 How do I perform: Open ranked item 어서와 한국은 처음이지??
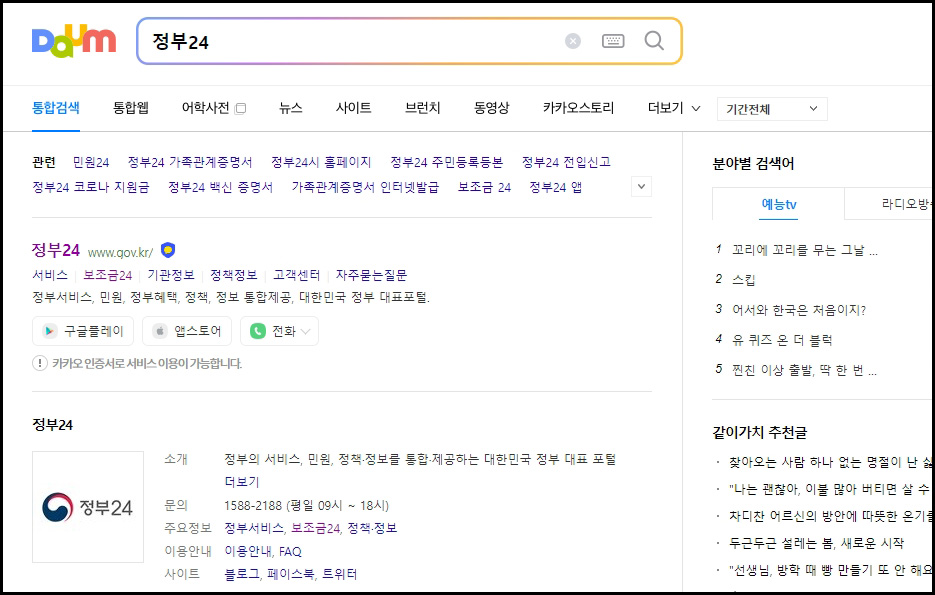(799, 310)
